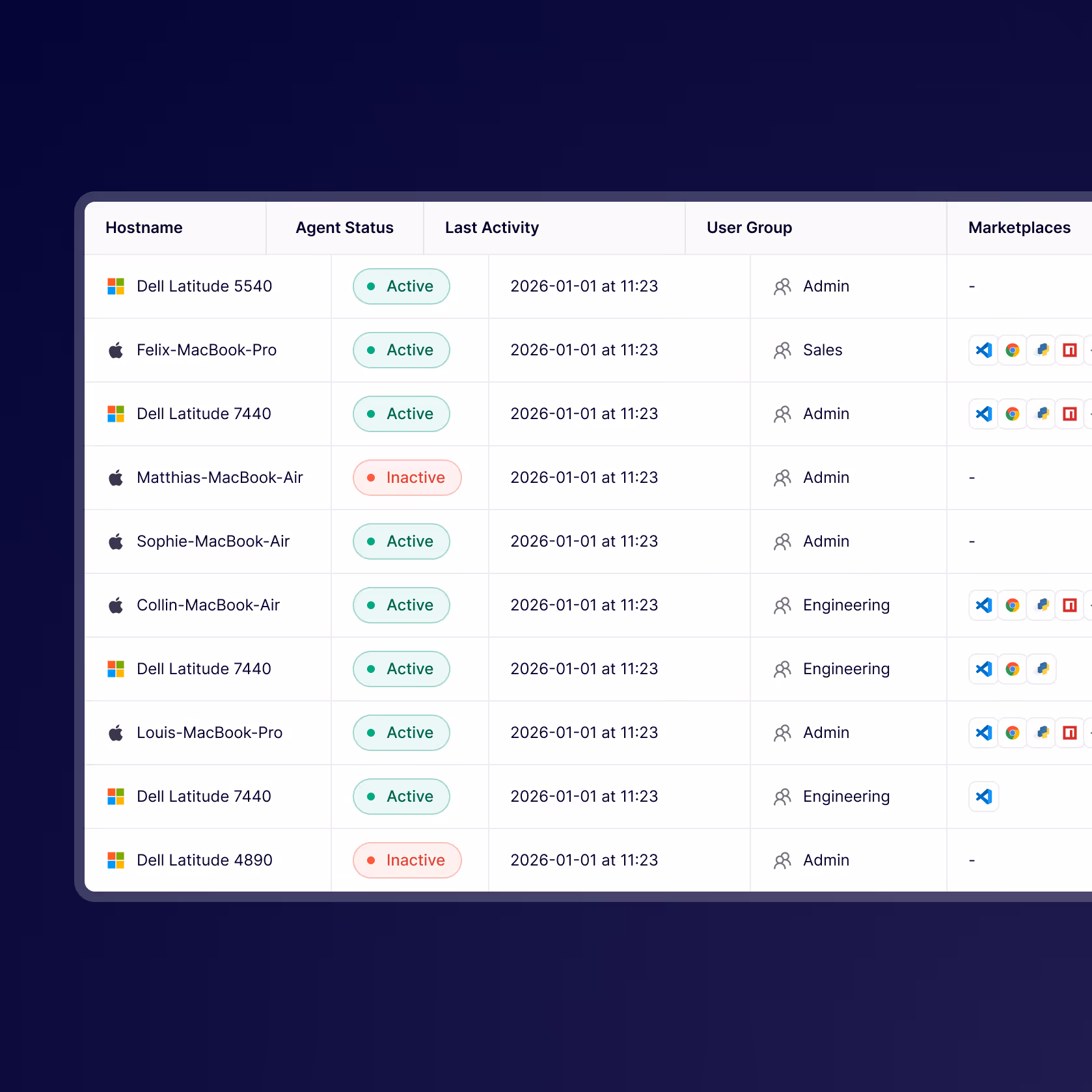Click user group icon in Matthias-MacBook-Air row
This screenshot has width=1092, height=1092.
[782, 478]
